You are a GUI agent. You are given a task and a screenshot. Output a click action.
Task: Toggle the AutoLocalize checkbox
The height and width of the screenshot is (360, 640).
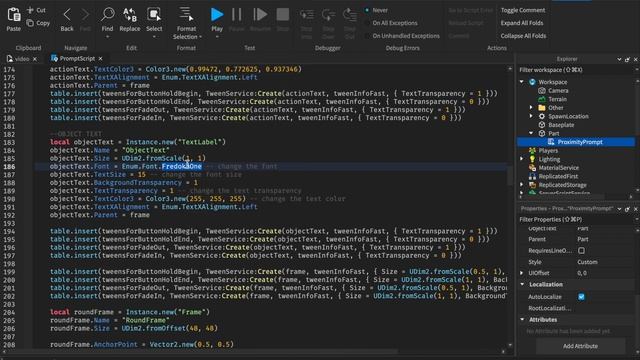pos(581,297)
